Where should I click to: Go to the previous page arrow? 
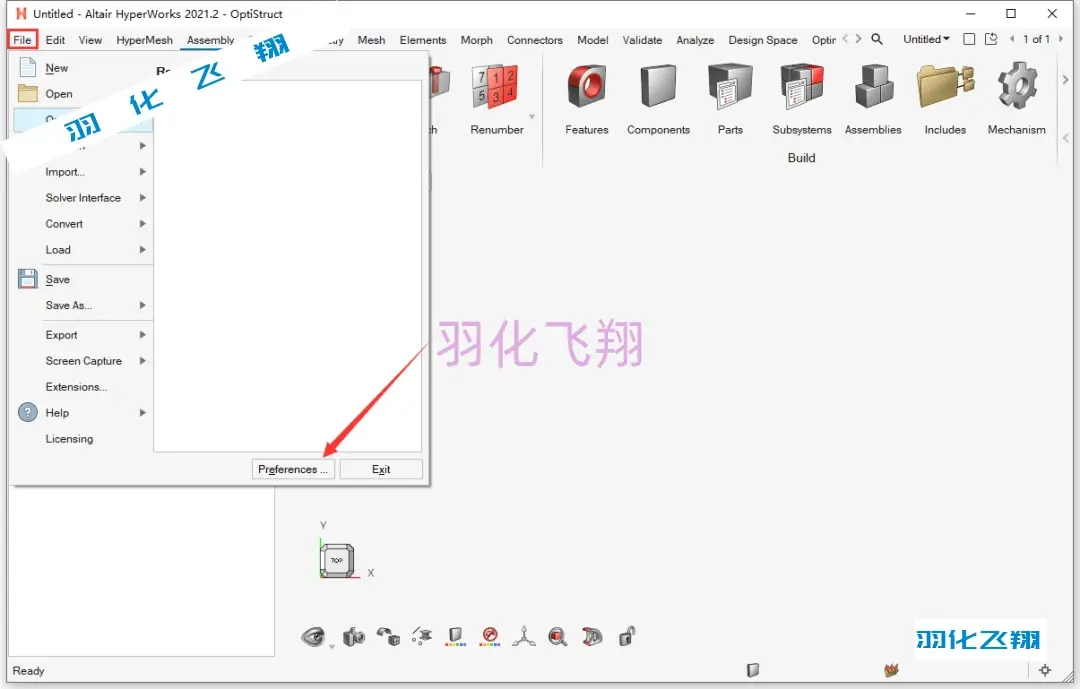1012,39
